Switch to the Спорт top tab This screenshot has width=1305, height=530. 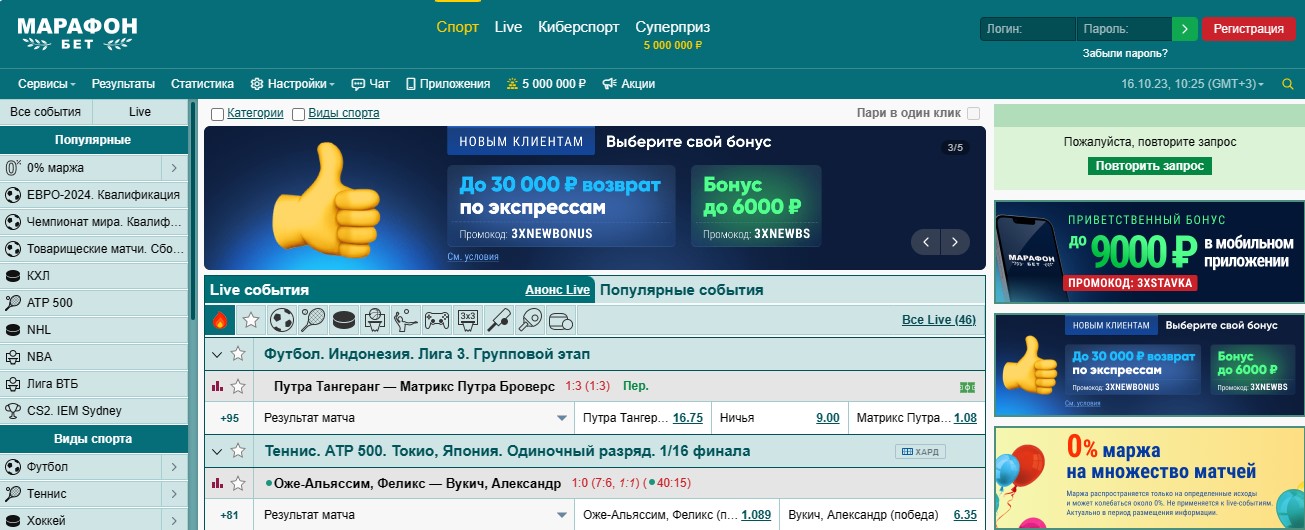click(458, 27)
